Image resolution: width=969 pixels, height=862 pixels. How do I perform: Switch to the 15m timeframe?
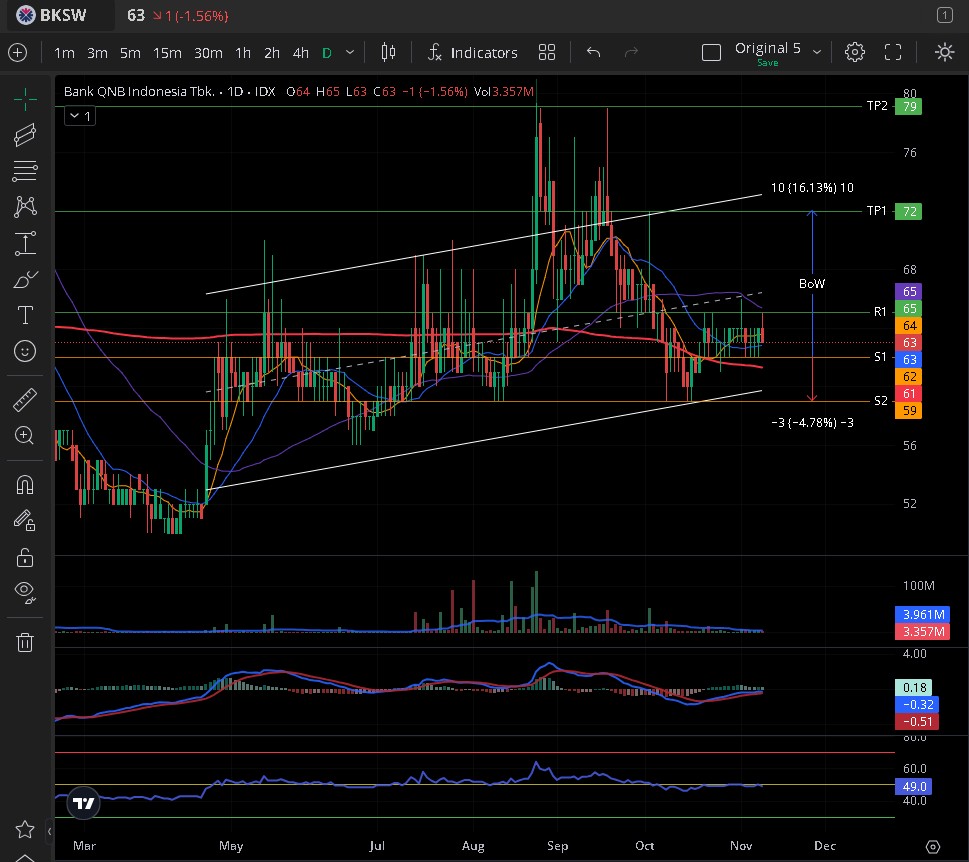167,53
